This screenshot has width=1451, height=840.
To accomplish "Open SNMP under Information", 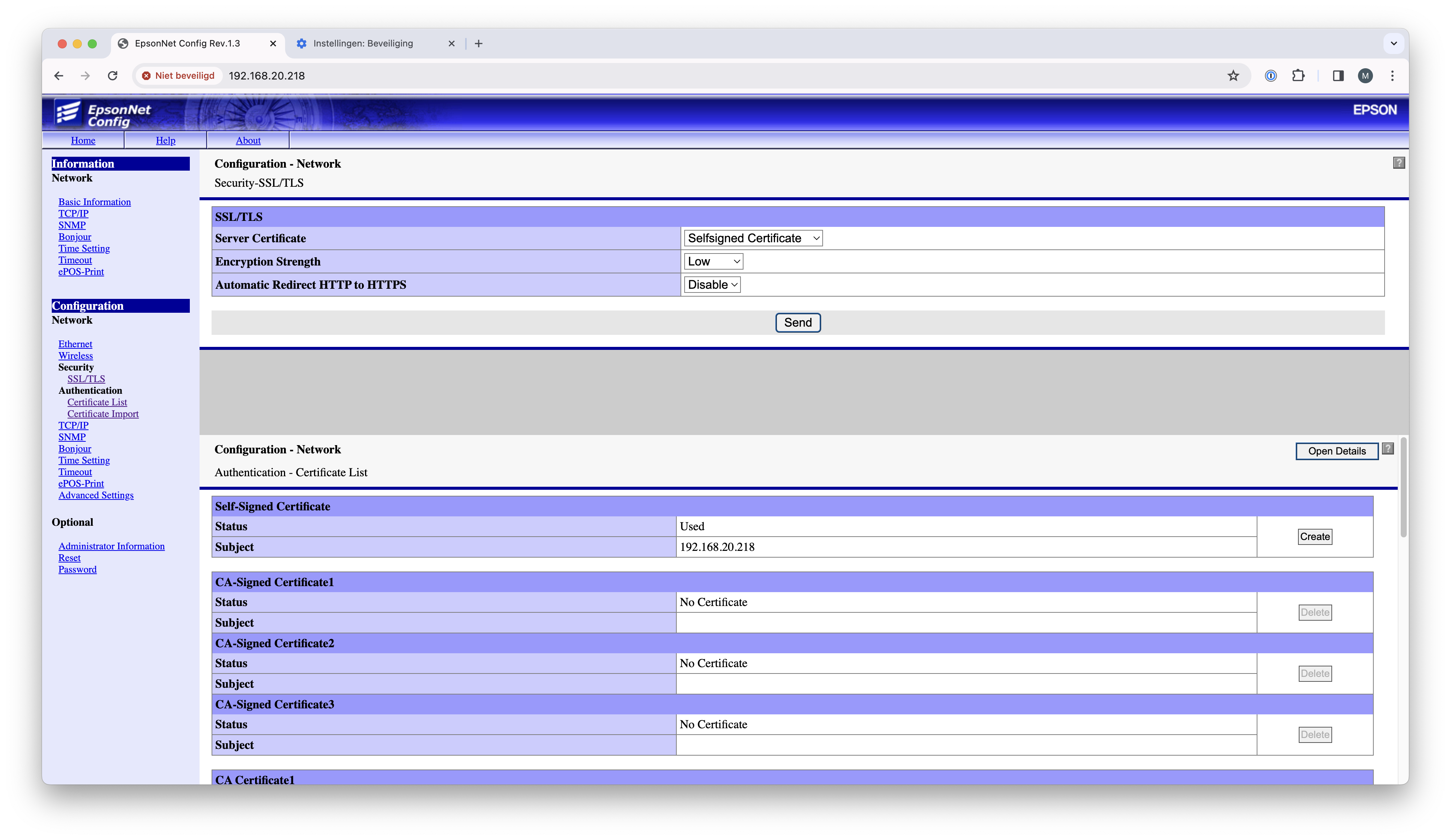I will [x=72, y=225].
